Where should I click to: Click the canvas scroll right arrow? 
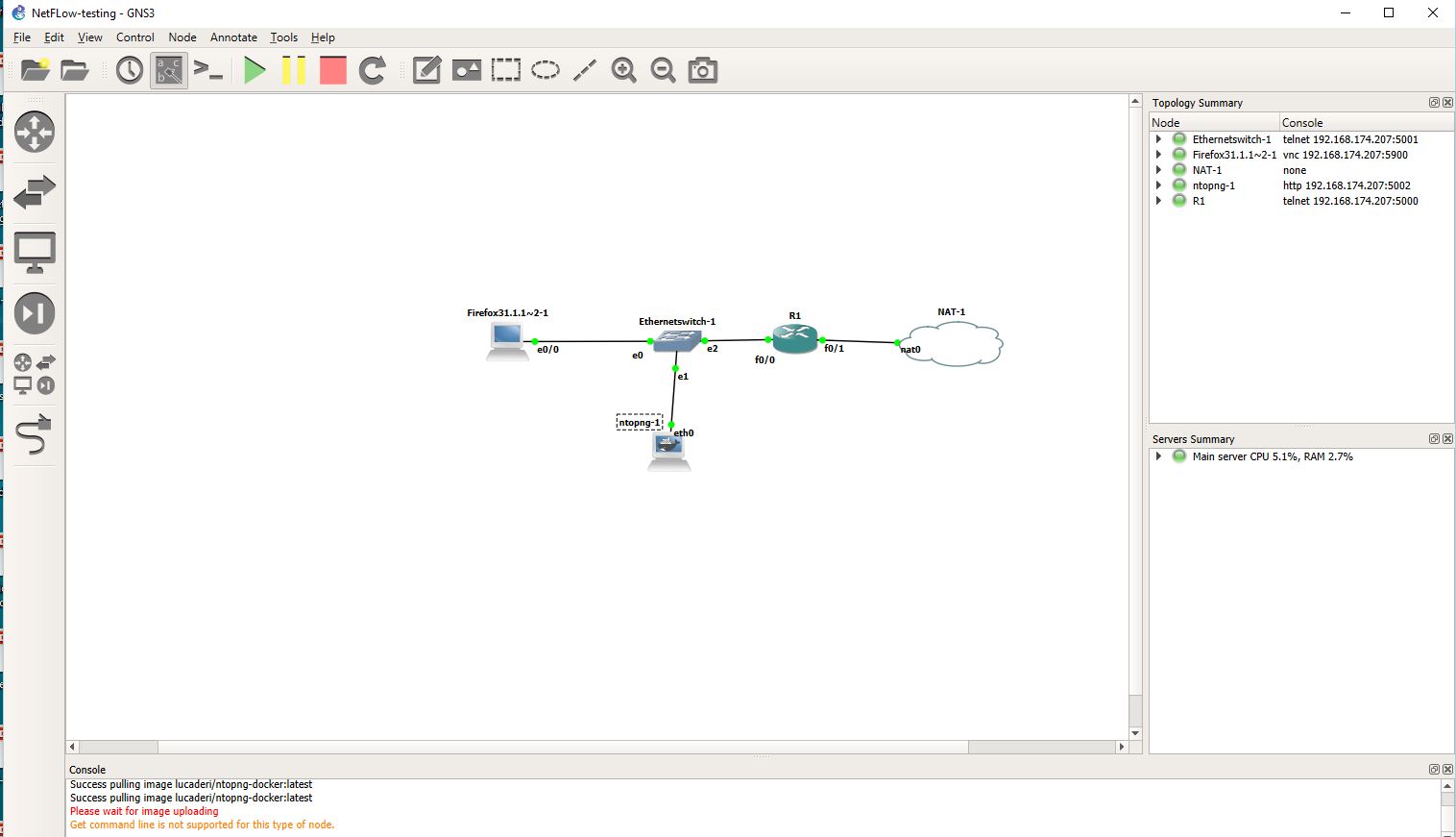pos(1121,747)
